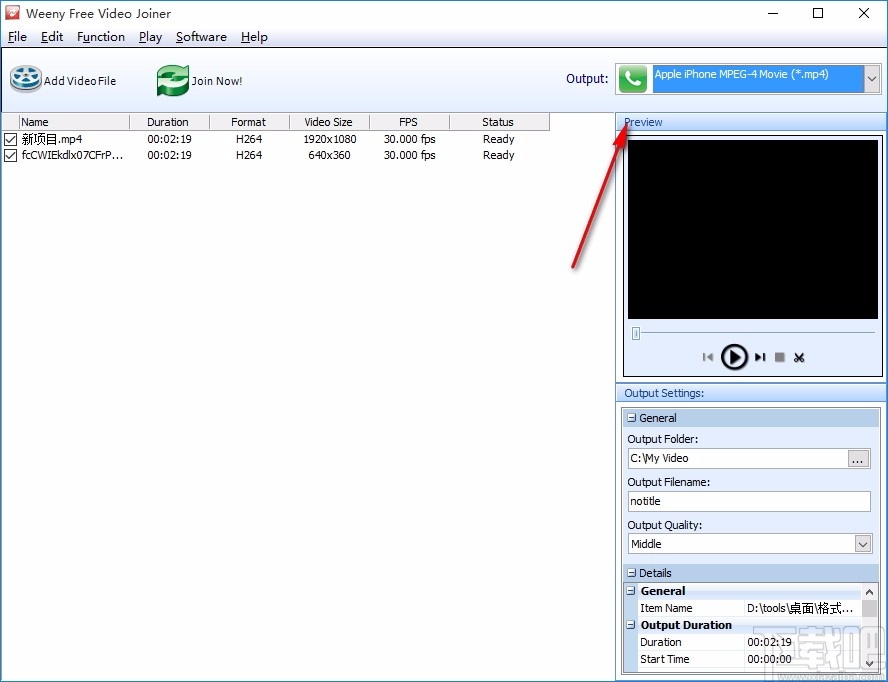This screenshot has width=888, height=682.
Task: Click the skip-to-next icon in preview controls
Action: click(x=759, y=357)
